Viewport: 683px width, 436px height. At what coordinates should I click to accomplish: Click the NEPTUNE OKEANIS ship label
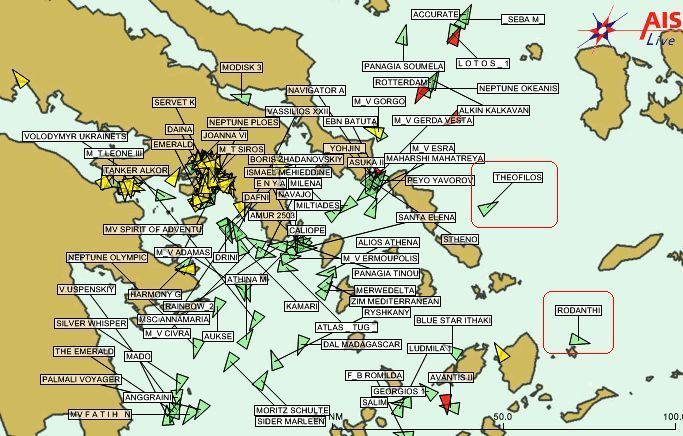518,89
